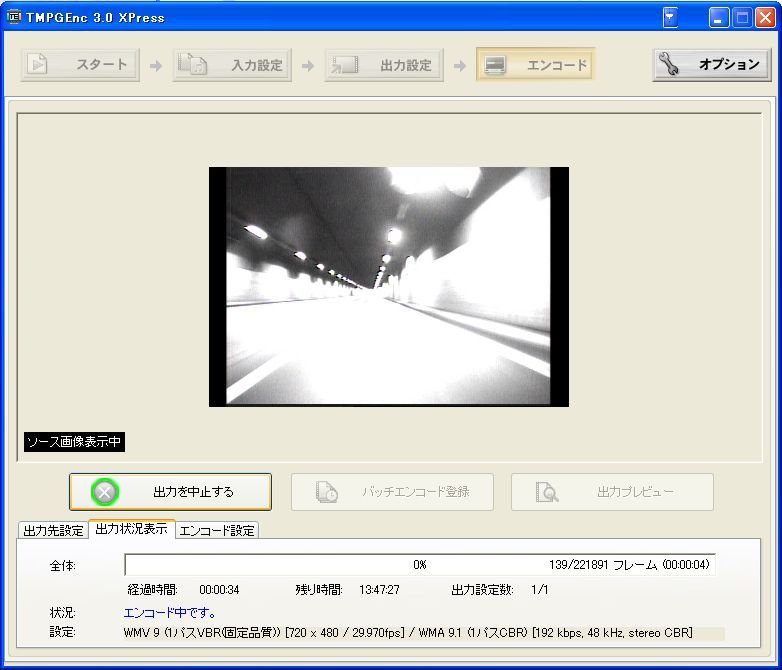Click 出力プレビュー button
This screenshot has width=782, height=670.
click(x=612, y=492)
